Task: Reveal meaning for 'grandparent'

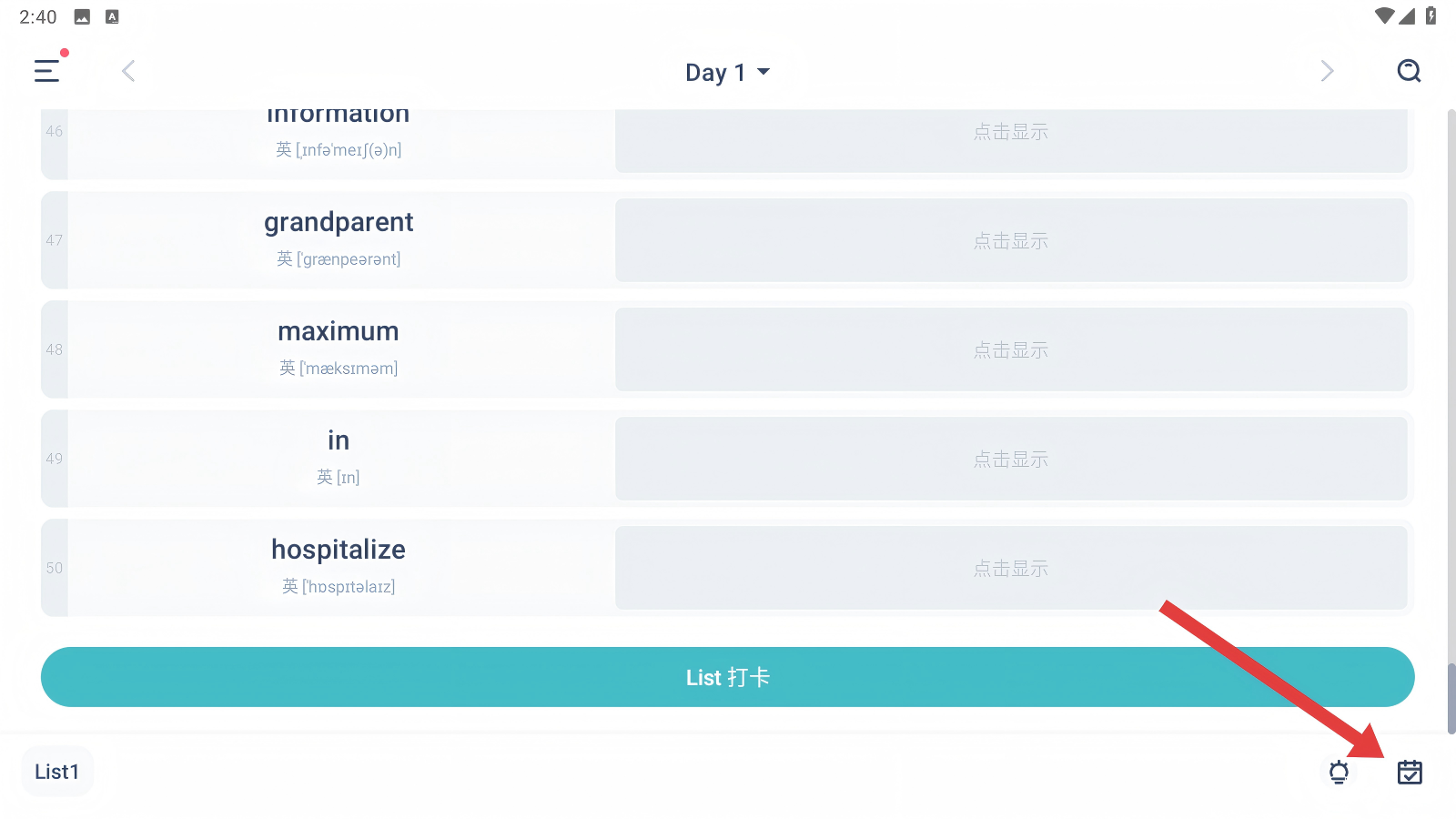Action: click(1011, 240)
